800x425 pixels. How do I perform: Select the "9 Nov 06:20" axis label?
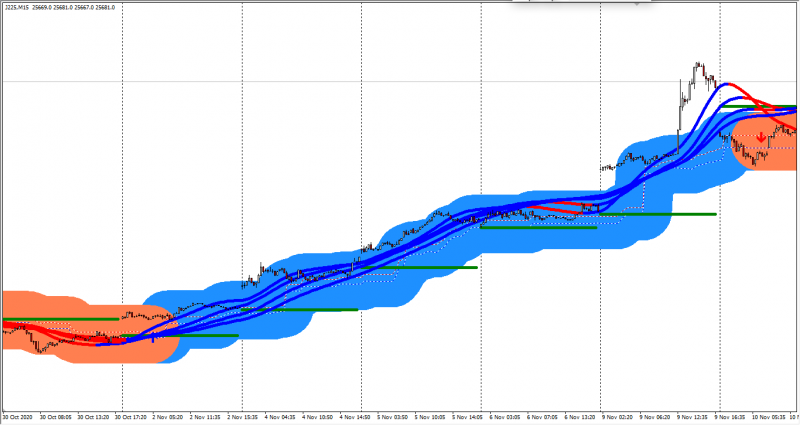point(655,417)
